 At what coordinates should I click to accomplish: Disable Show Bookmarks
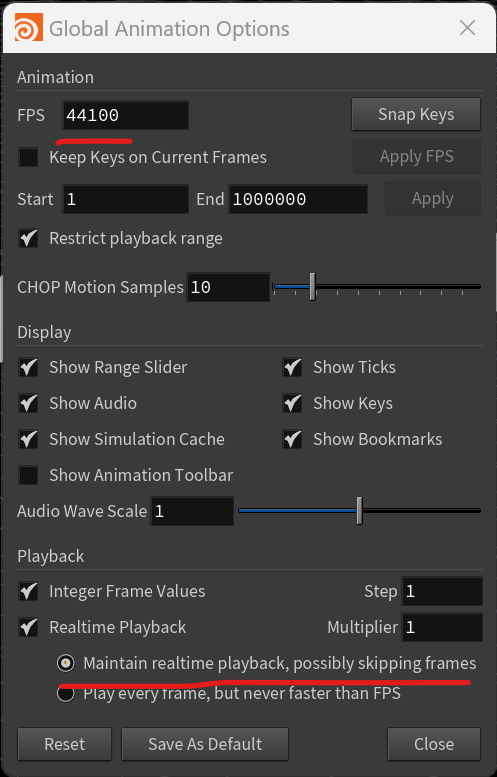coord(292,439)
